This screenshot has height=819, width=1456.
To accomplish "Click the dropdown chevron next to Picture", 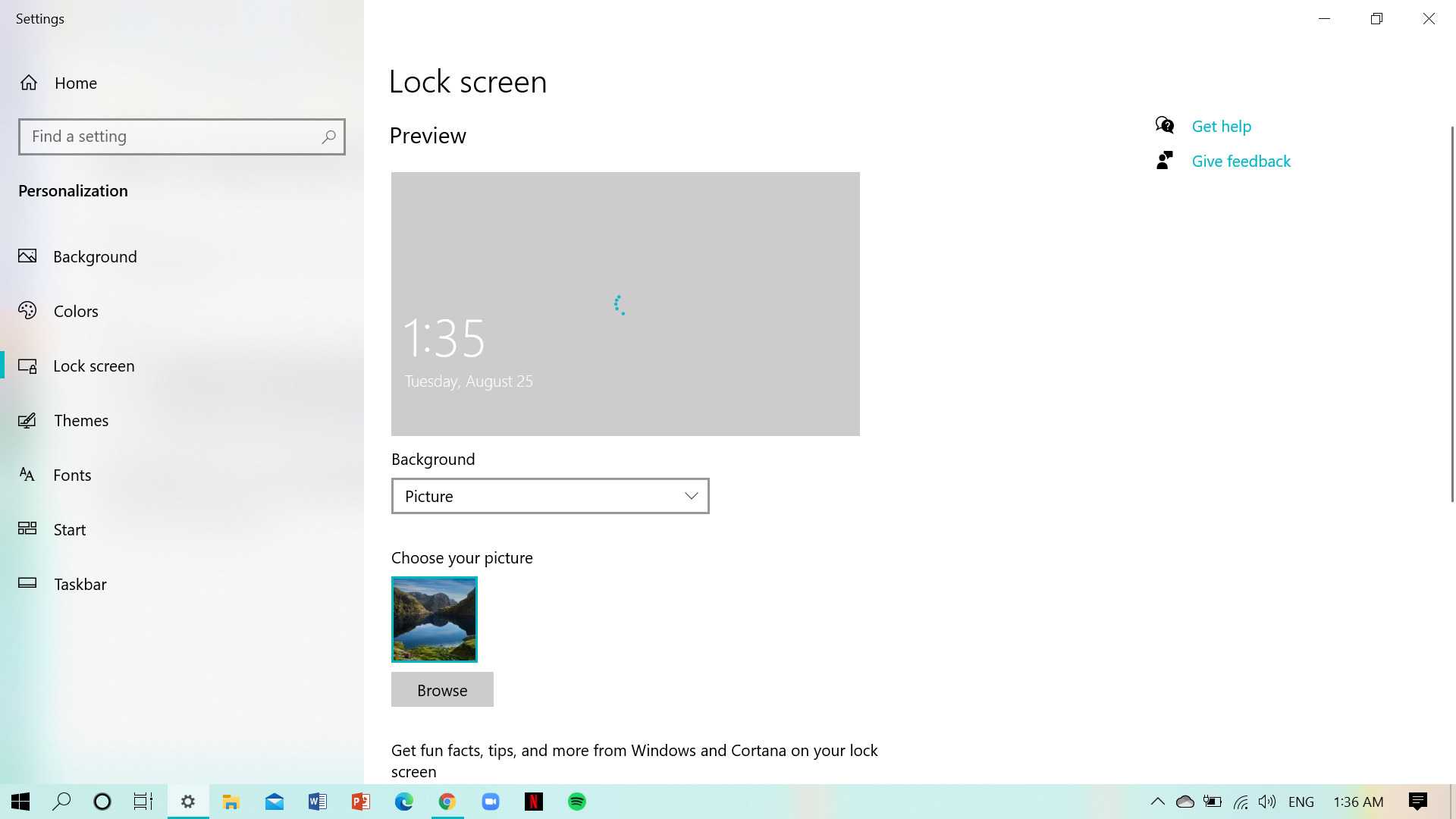I will coord(691,496).
